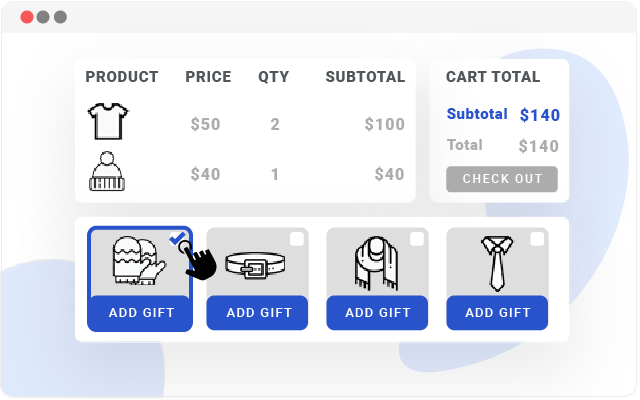Check the belt gift checkbox
The width and height of the screenshot is (640, 400).
click(297, 238)
